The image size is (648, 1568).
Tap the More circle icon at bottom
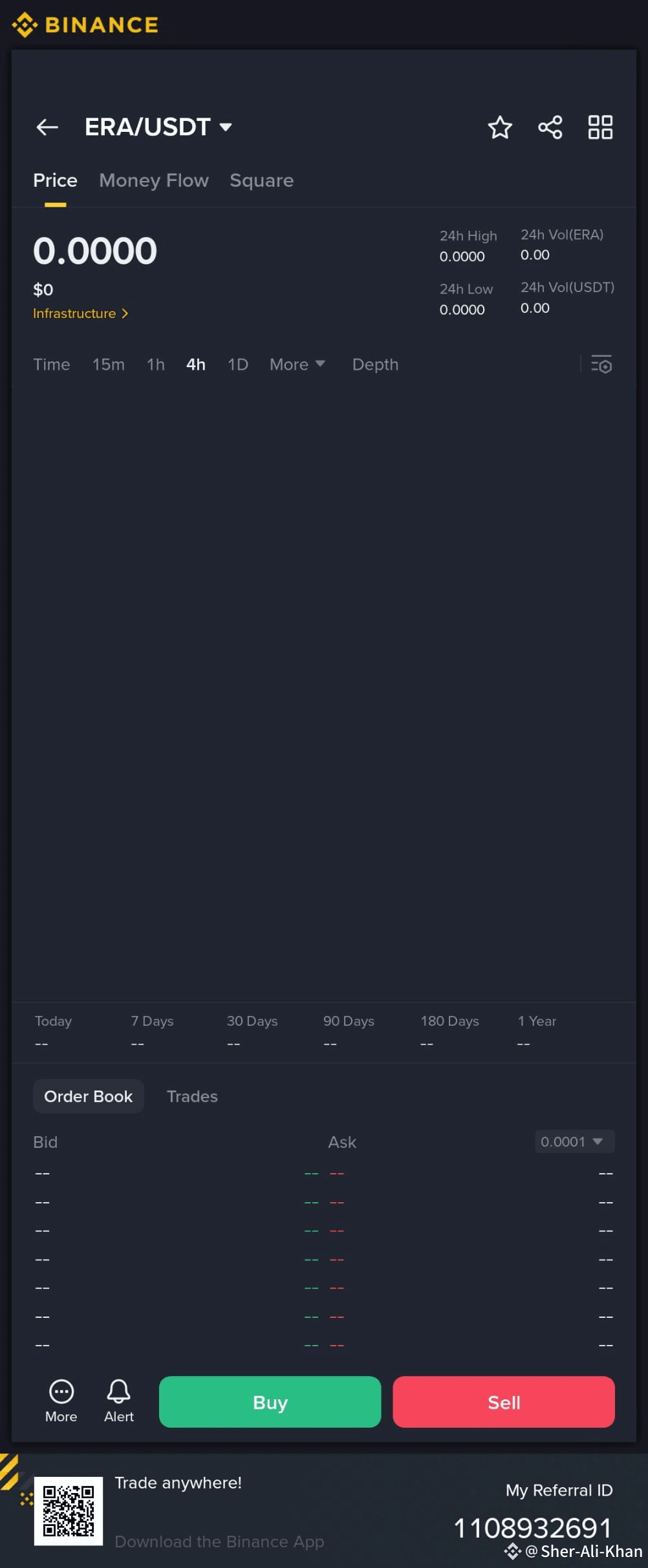point(61,1401)
